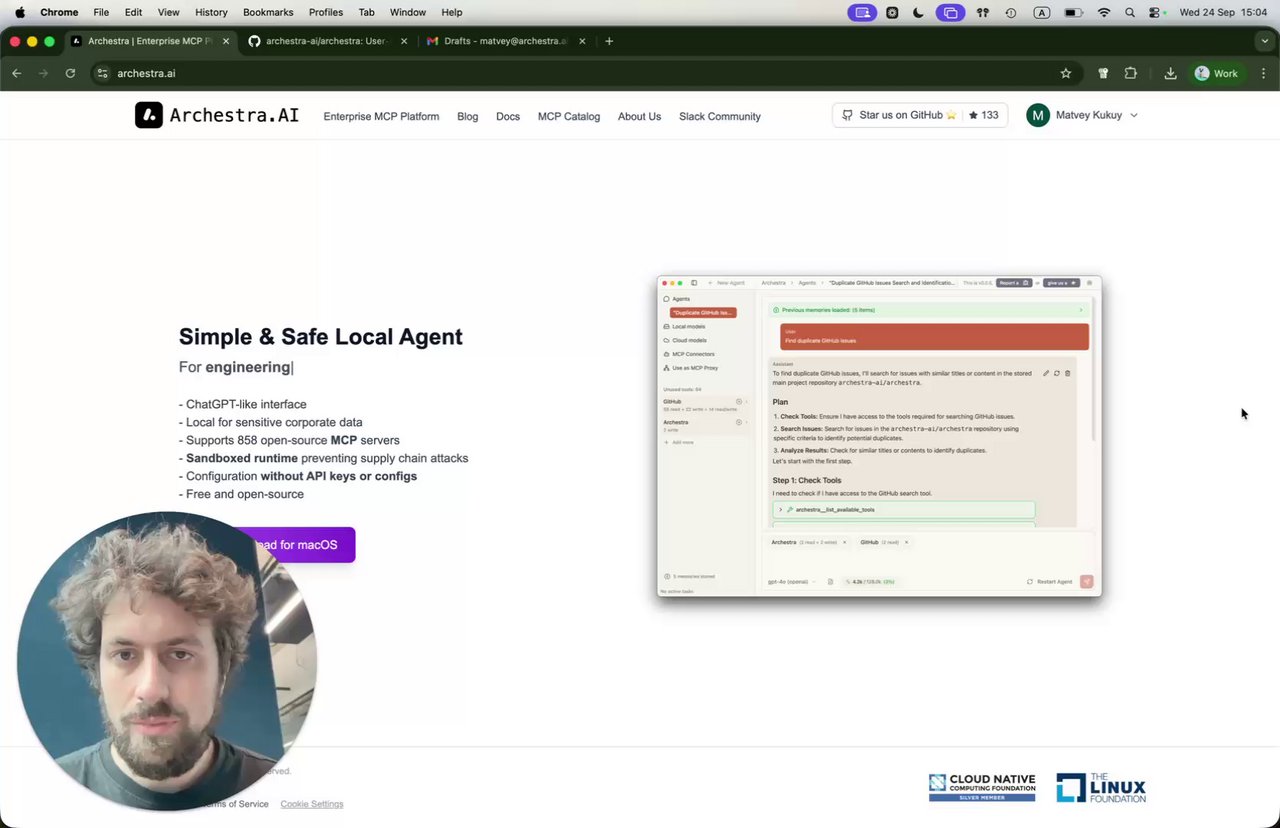
Task: Open Enterprise MCP Platform link
Action: 381,116
